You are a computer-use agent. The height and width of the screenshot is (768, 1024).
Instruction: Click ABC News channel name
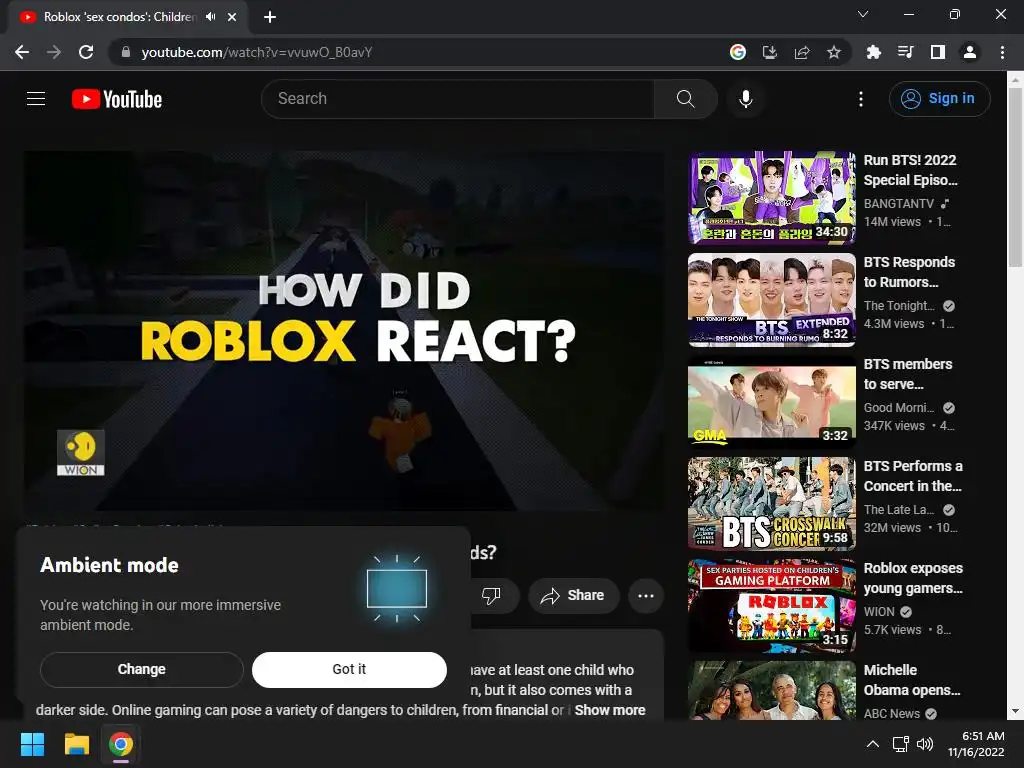pyautogui.click(x=891, y=713)
